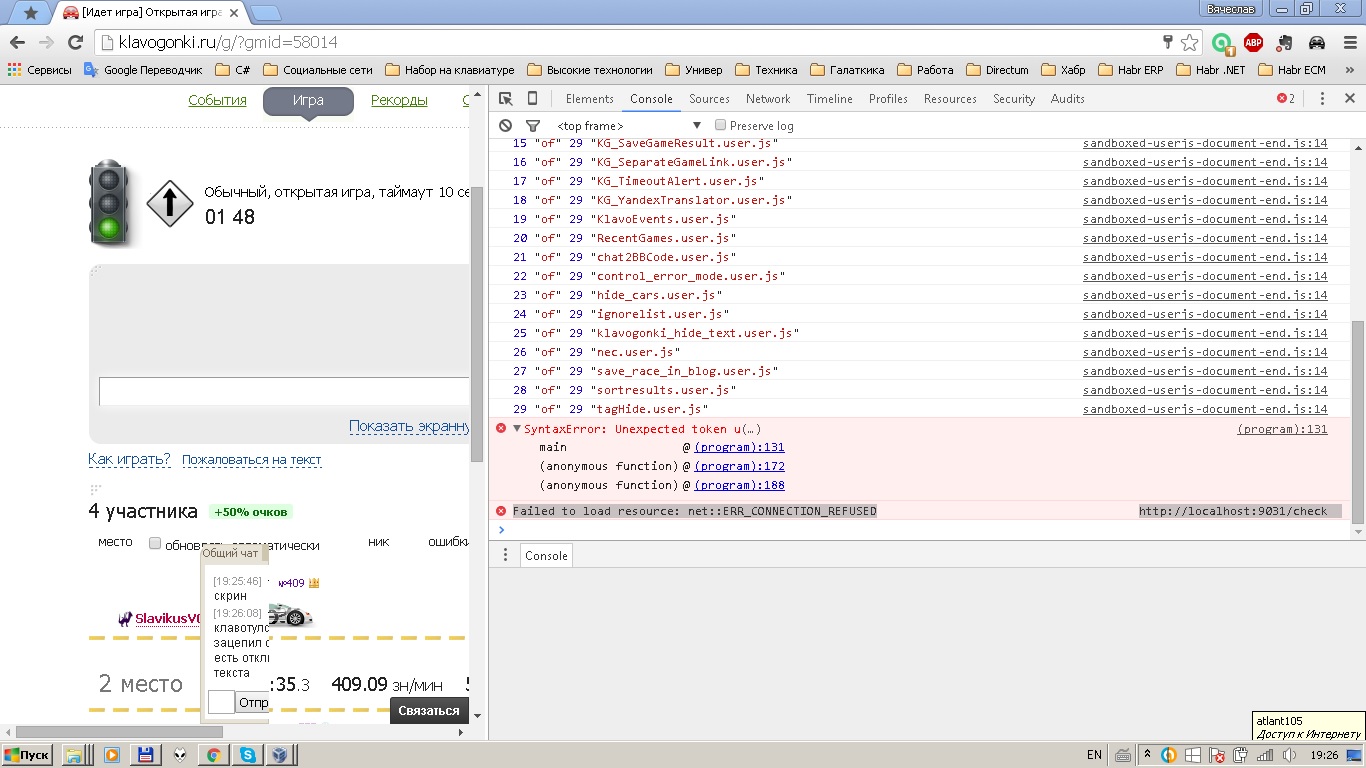Open Skype from the taskbar
This screenshot has width=1366, height=768.
246,755
